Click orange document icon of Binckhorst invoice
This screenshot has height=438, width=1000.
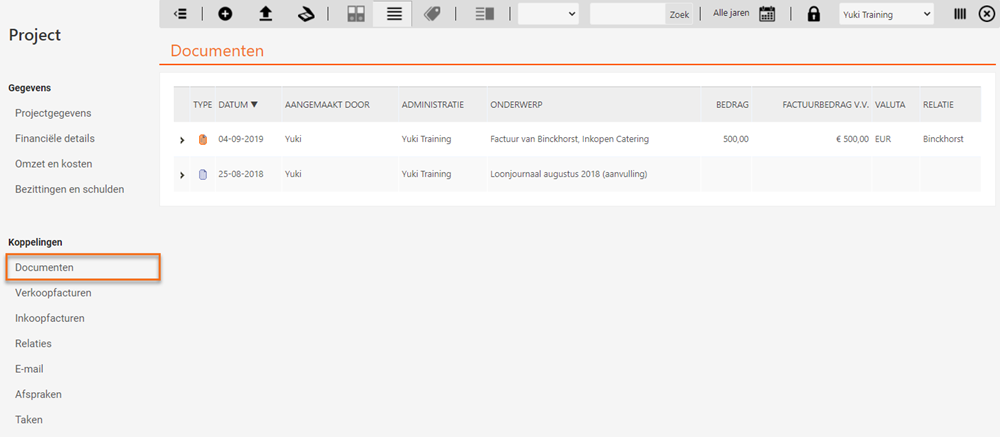coord(203,139)
